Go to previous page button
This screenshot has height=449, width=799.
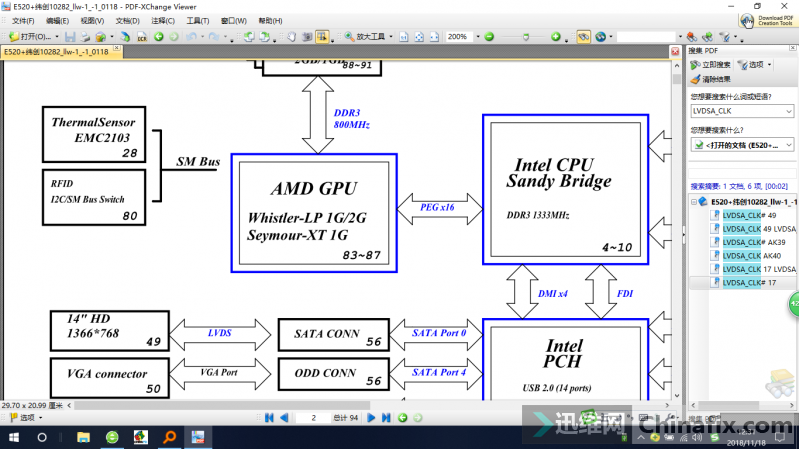[284, 418]
